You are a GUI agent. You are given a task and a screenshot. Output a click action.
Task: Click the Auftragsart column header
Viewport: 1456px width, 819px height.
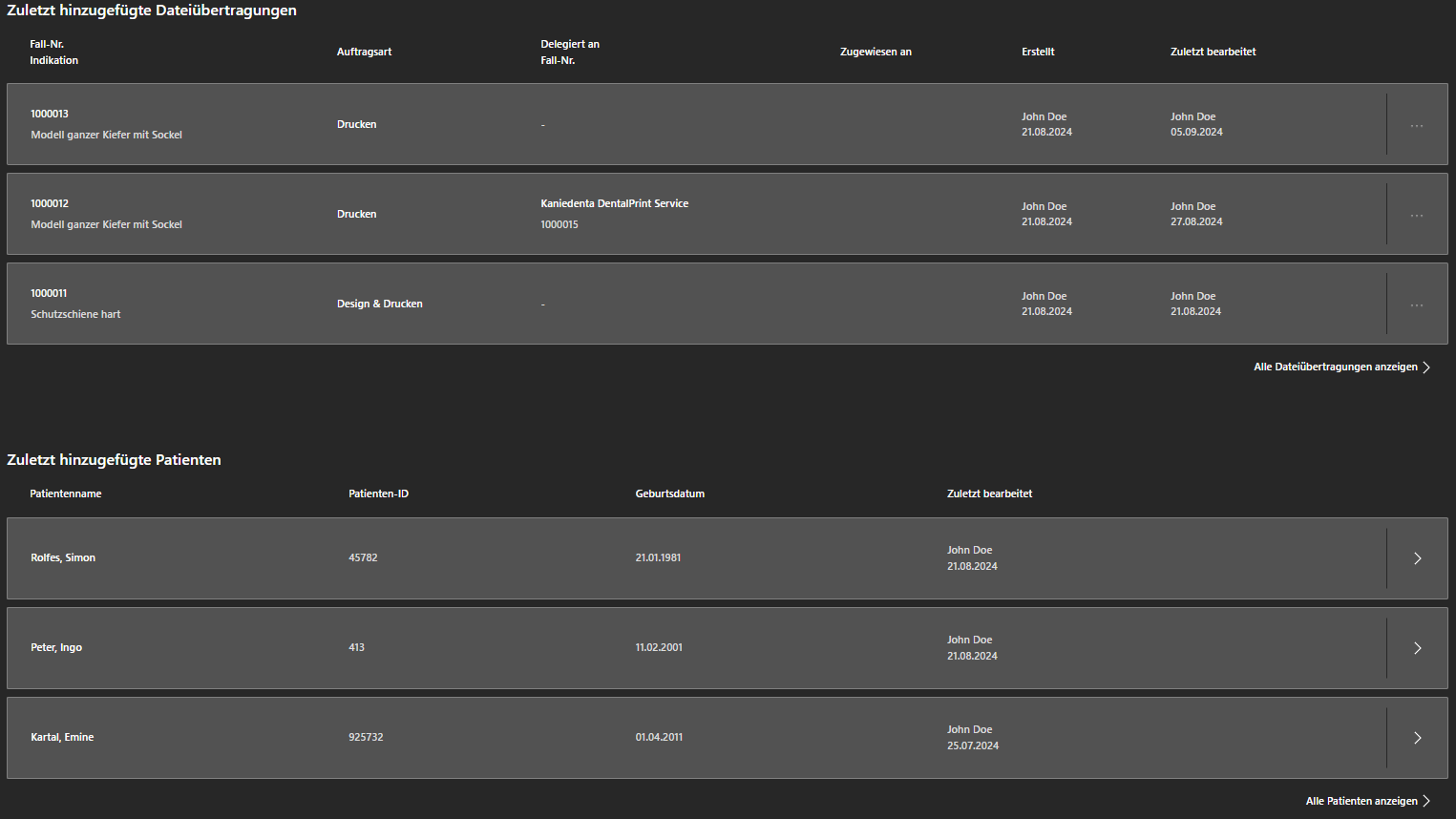364,52
